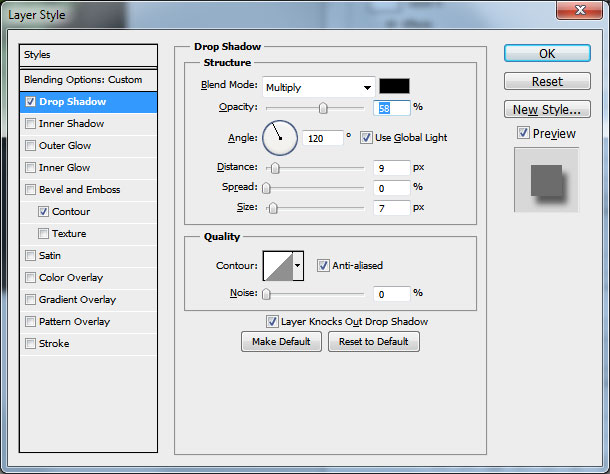Screen dimensions: 610x474
Task: Click the Angle dial control
Action: pos(280,138)
